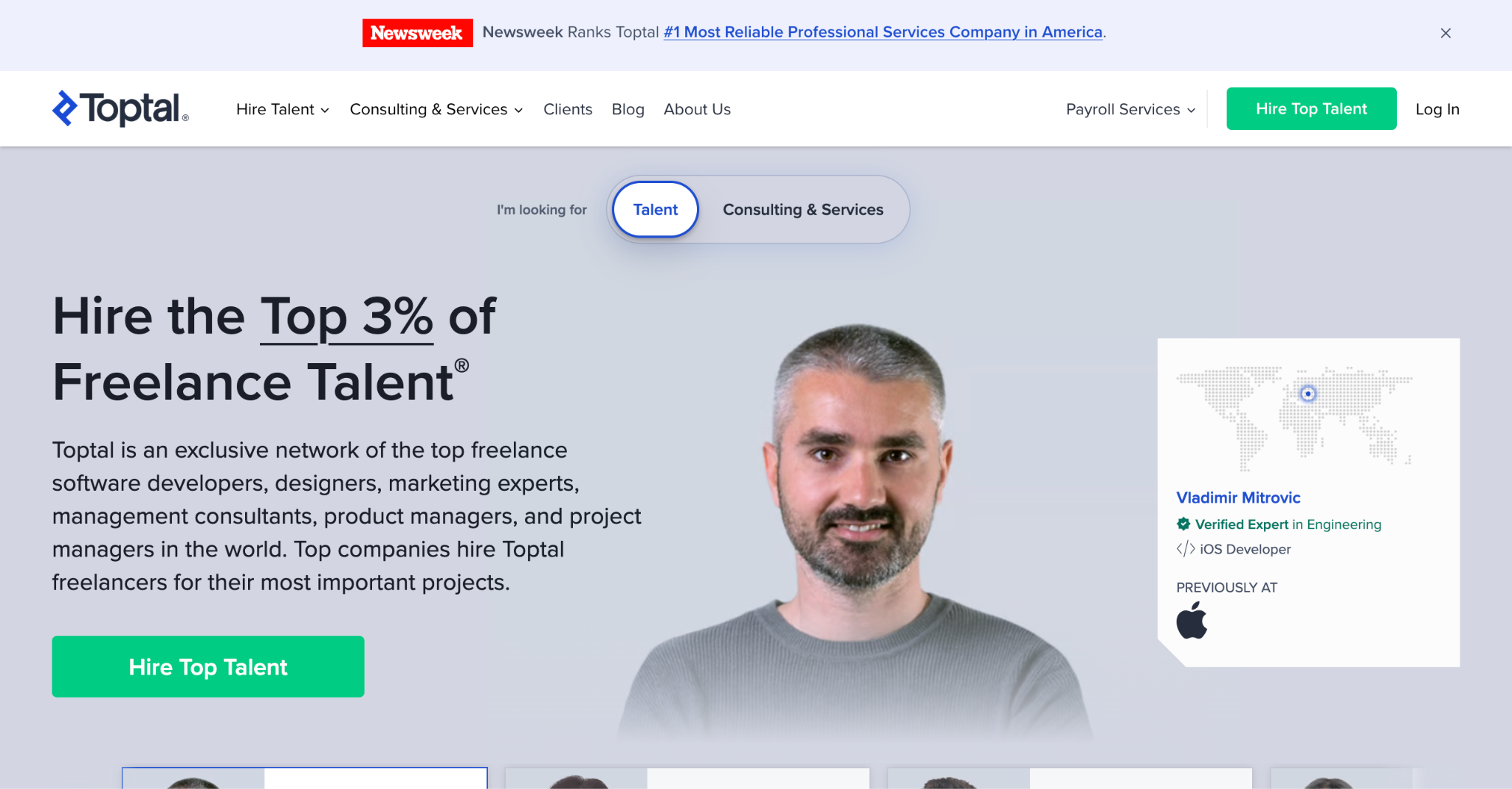
Task: Go to the Blog
Action: pos(628,109)
